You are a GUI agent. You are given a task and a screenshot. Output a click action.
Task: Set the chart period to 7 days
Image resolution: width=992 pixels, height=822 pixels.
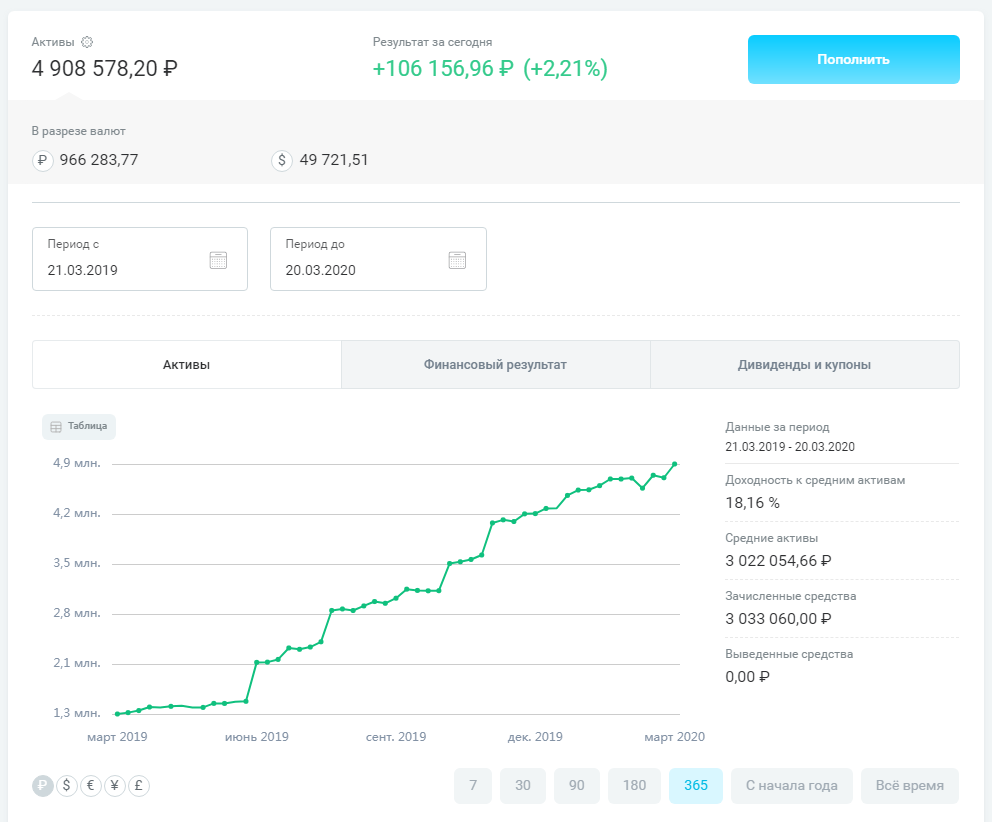click(473, 786)
